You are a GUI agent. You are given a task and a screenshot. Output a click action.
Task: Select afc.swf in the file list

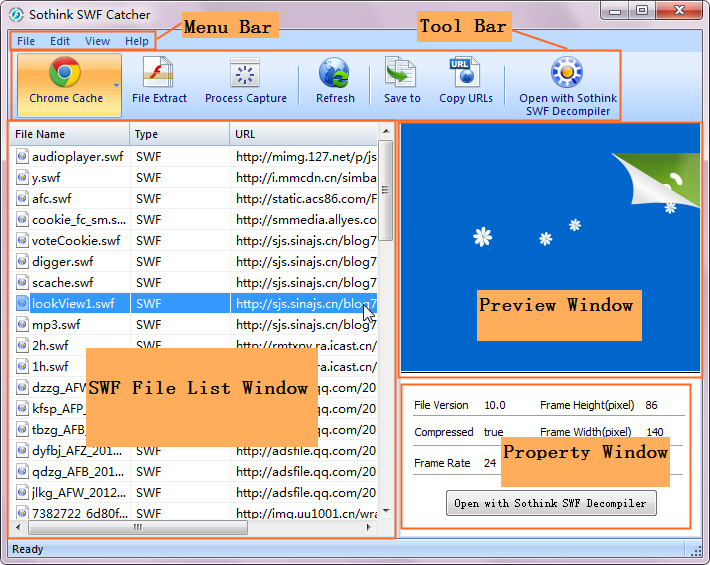(194, 198)
